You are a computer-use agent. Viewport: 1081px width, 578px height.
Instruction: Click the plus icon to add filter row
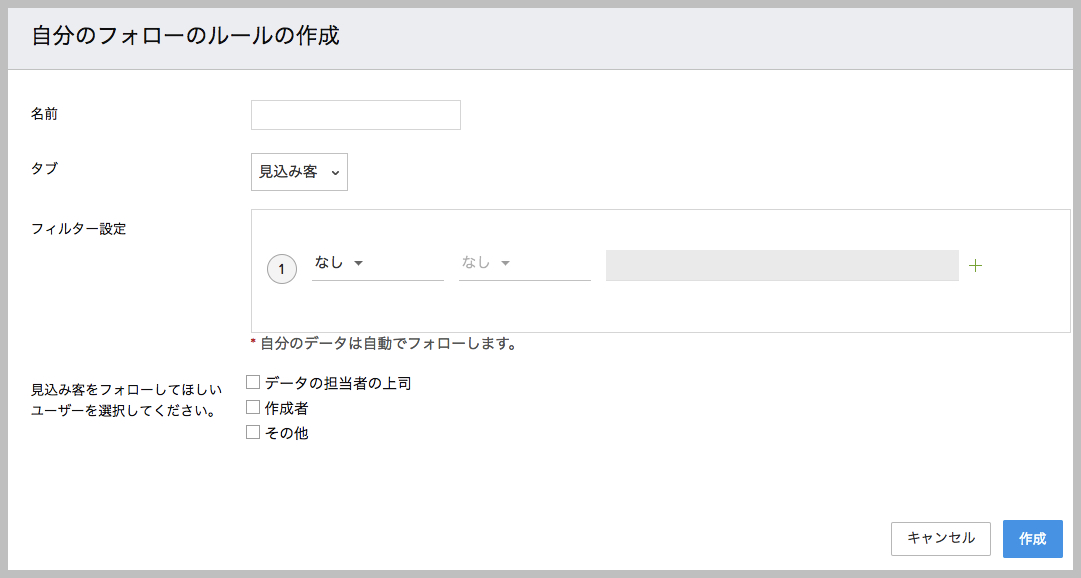(x=976, y=266)
